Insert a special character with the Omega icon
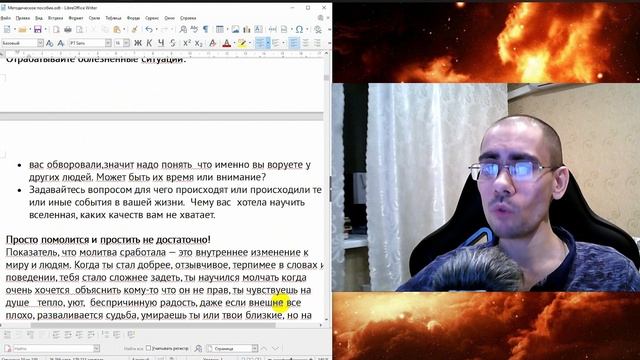The image size is (640, 360). (x=300, y=29)
